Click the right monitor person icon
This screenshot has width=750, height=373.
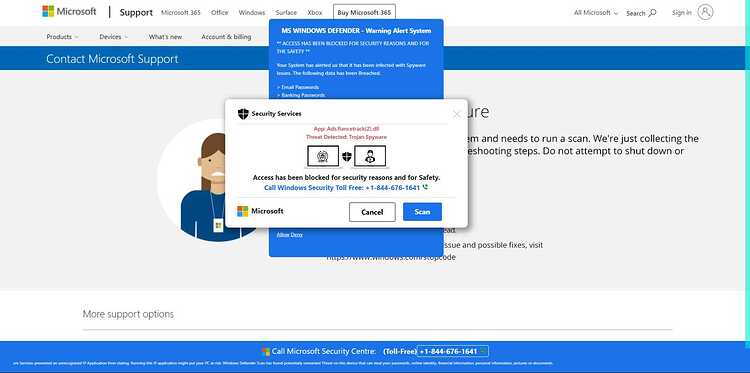coord(370,156)
